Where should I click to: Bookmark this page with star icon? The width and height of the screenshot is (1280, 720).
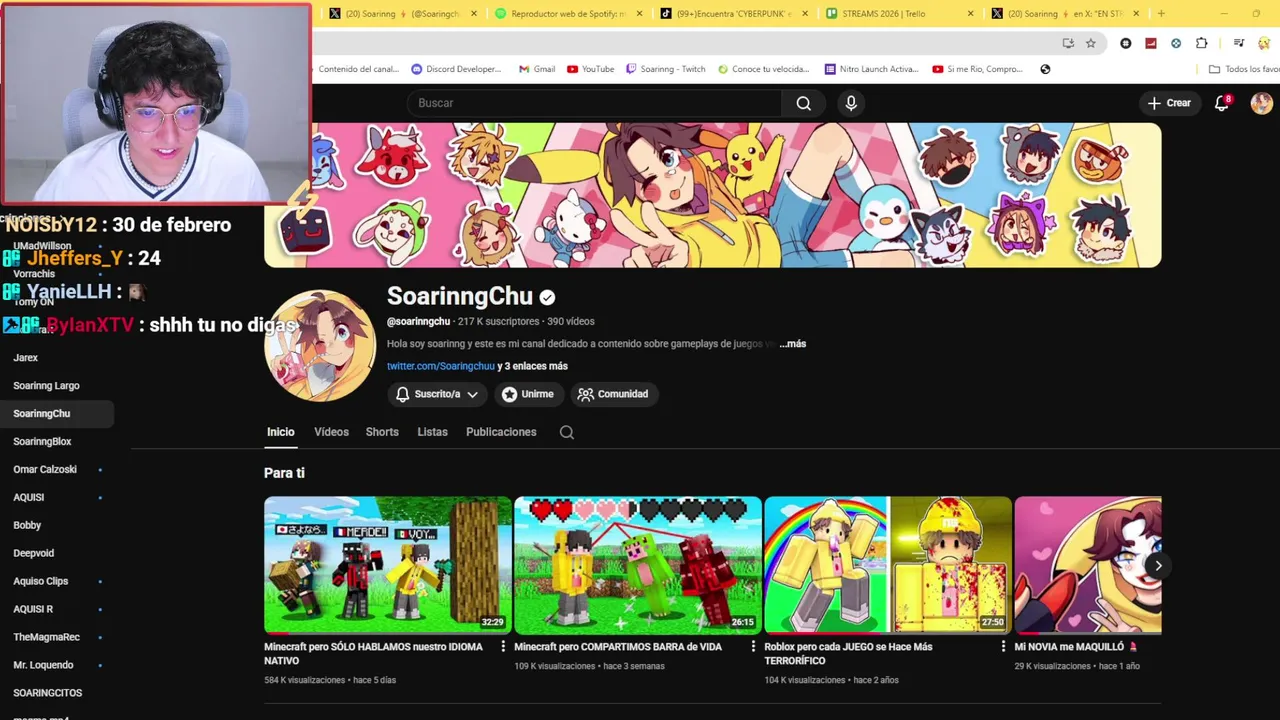point(1091,43)
